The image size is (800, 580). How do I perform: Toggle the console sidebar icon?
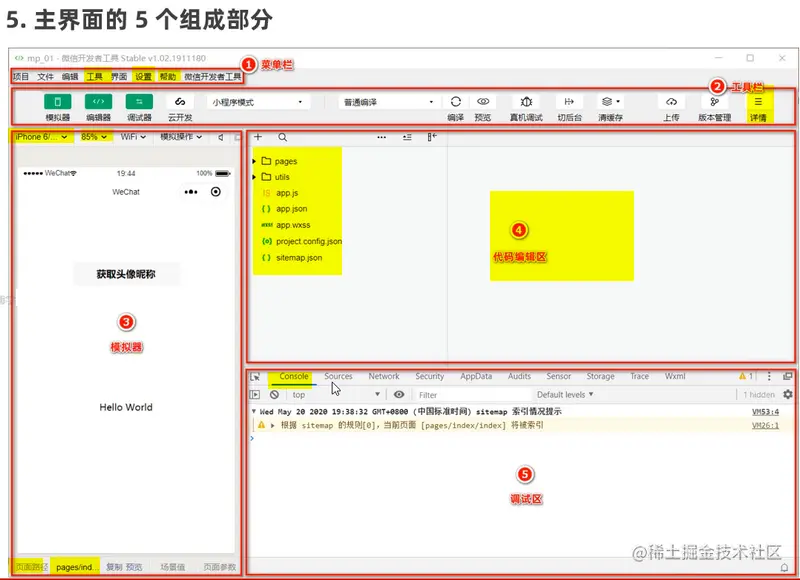tap(255, 394)
